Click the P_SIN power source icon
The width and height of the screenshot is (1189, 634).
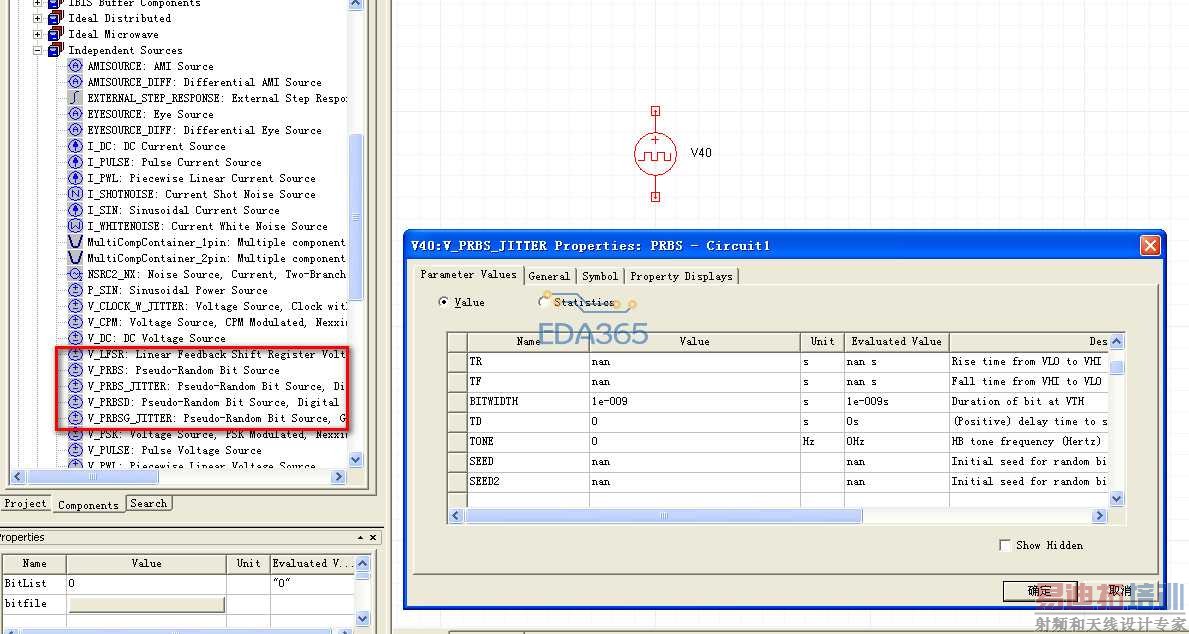point(75,290)
